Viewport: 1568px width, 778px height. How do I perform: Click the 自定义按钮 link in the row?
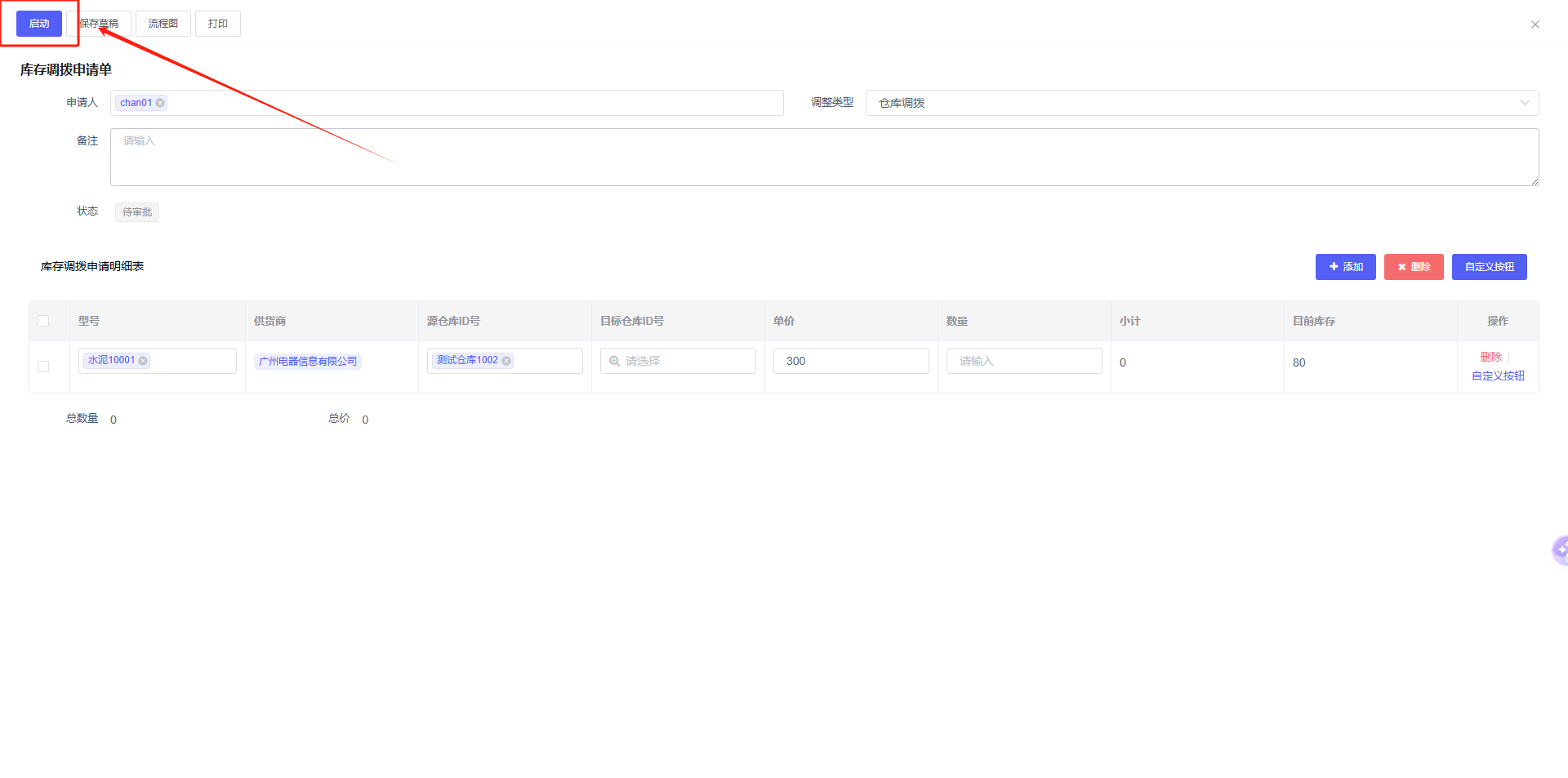click(x=1497, y=376)
